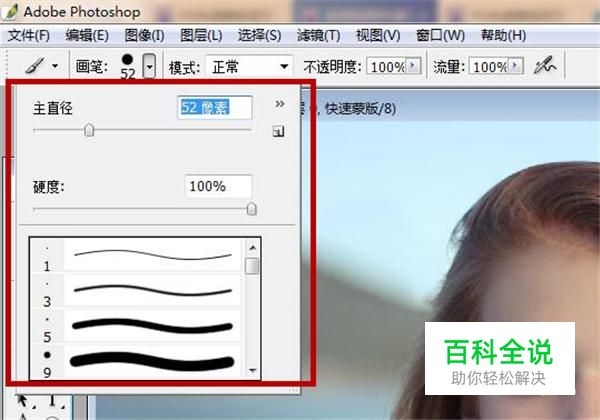The width and height of the screenshot is (600, 420).
Task: Enable the airbrush option icon
Action: click(545, 66)
